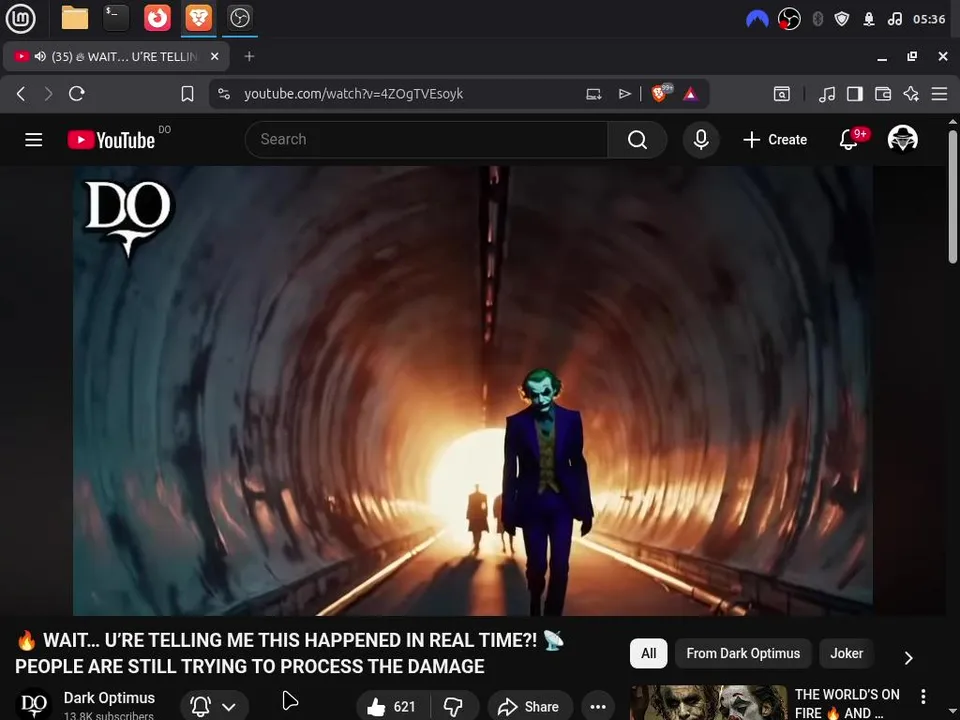This screenshot has width=960, height=720.
Task: Select the WAIT... U'RE TELLING tab
Action: tap(116, 56)
